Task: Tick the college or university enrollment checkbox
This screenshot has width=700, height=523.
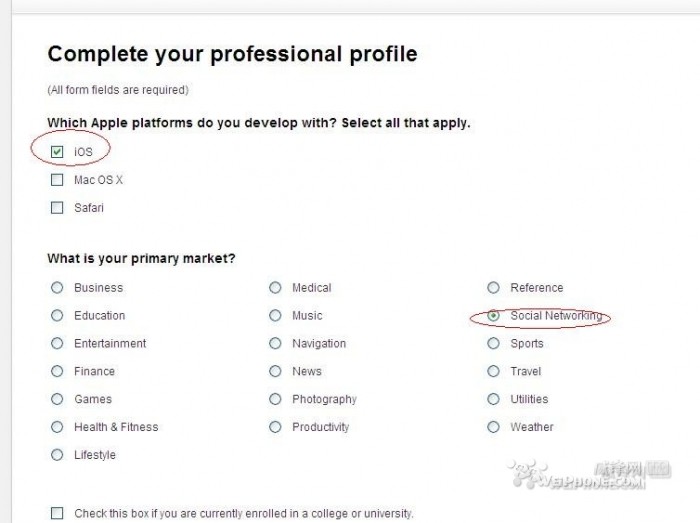Action: [x=57, y=513]
